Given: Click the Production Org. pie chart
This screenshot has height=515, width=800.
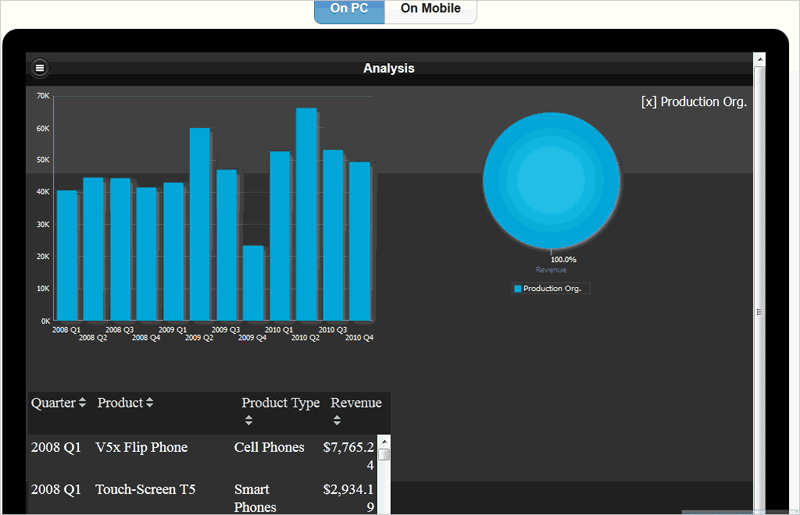Looking at the screenshot, I should [552, 181].
